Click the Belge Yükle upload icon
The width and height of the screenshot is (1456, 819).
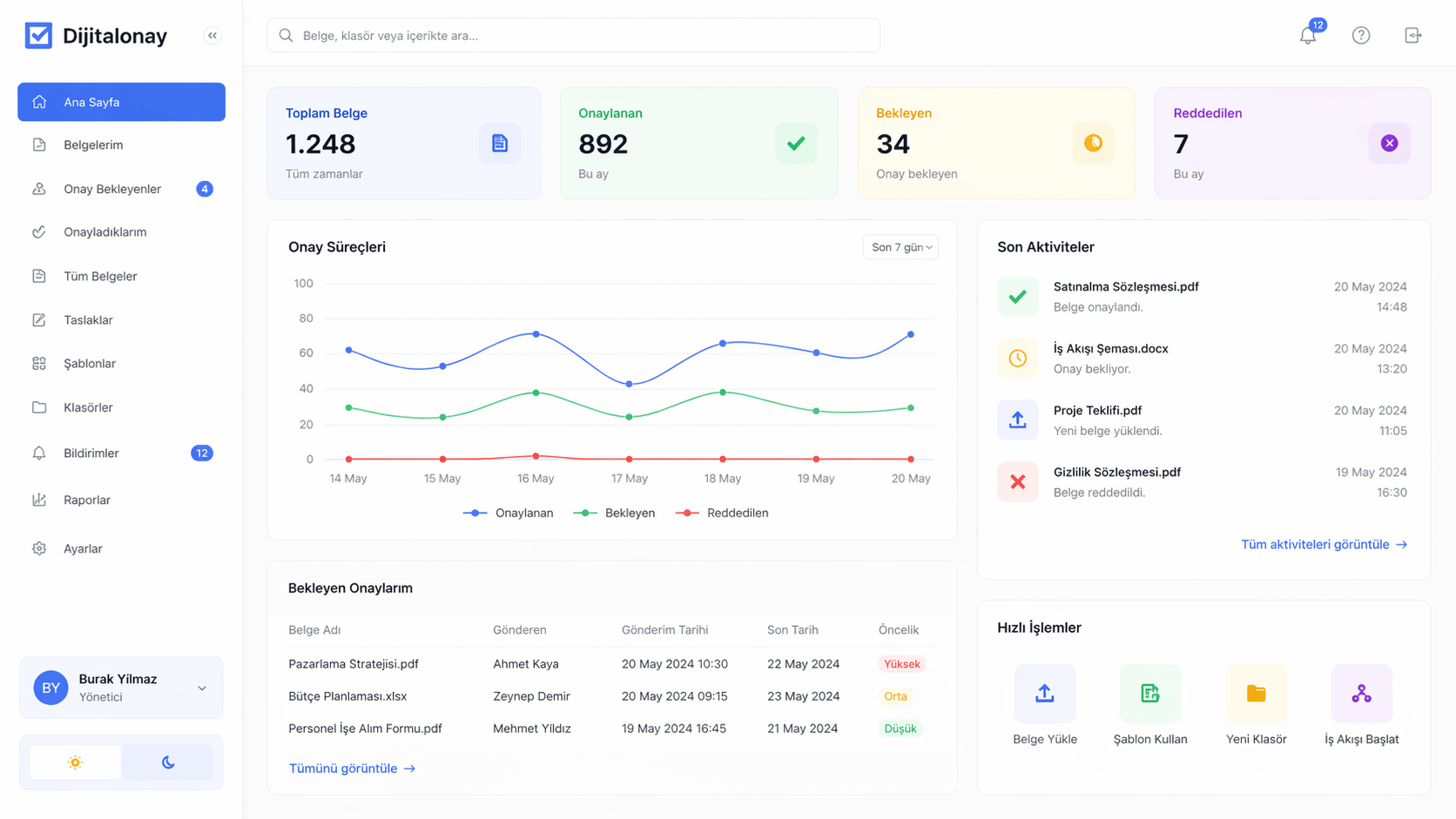[x=1044, y=694]
